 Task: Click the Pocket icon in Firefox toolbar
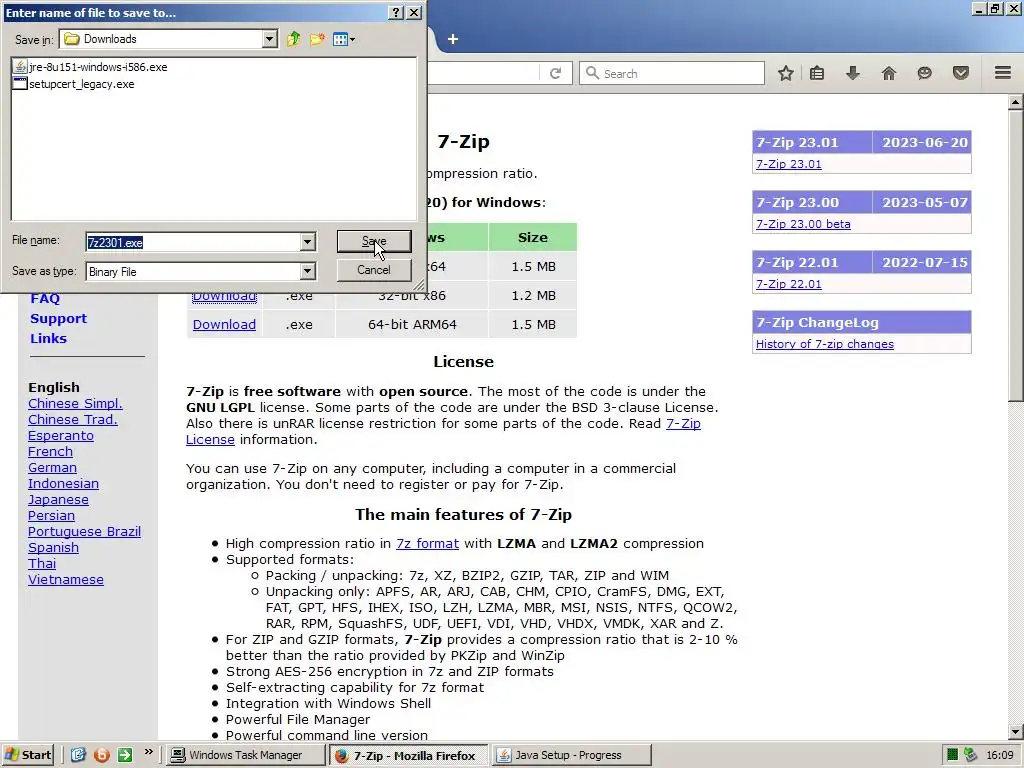click(961, 73)
